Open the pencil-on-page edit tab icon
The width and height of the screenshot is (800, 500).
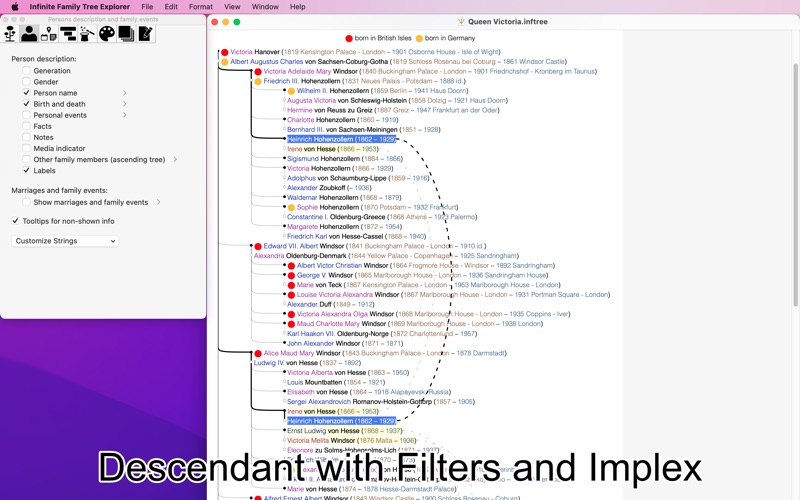point(145,34)
